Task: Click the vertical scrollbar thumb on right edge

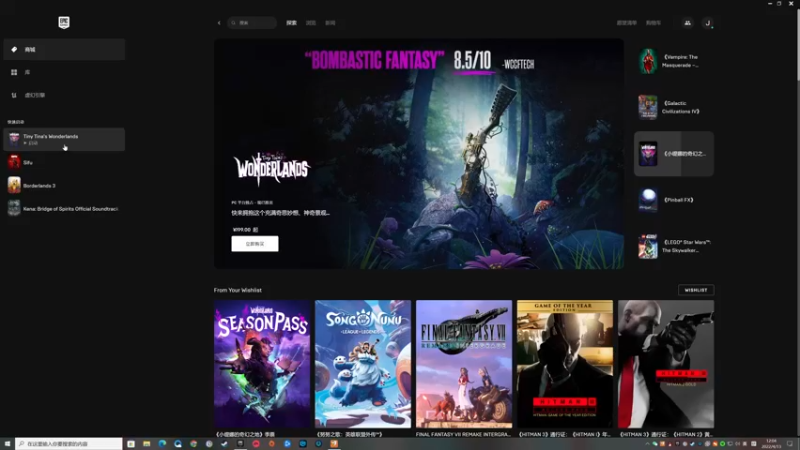Action: (x=797, y=45)
